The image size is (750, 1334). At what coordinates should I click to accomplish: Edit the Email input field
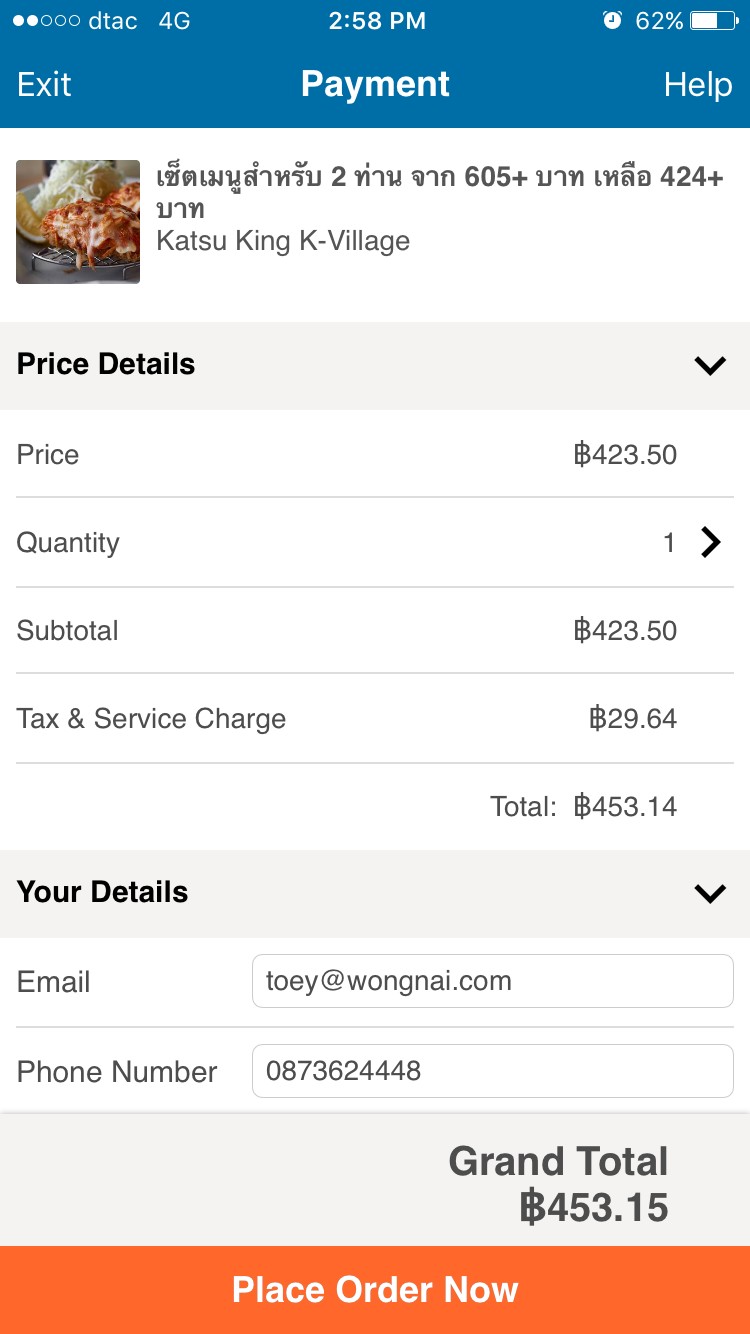(493, 981)
